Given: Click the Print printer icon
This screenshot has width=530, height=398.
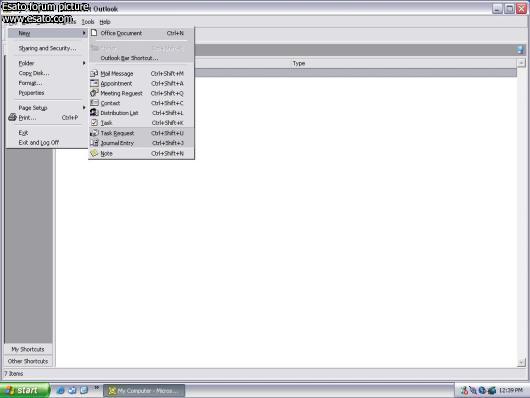Looking at the screenshot, I should click(x=13, y=117).
